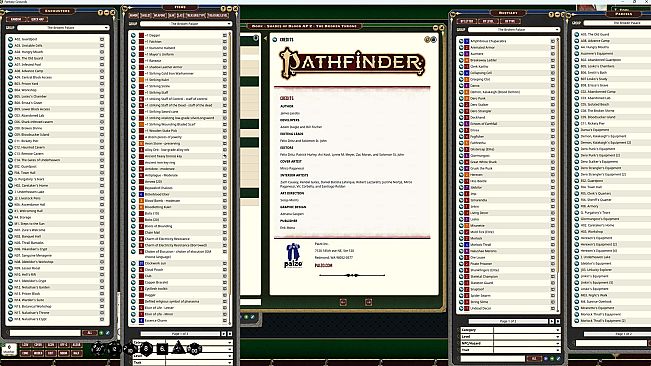Open paizo.com link on Credits page

tap(324, 265)
